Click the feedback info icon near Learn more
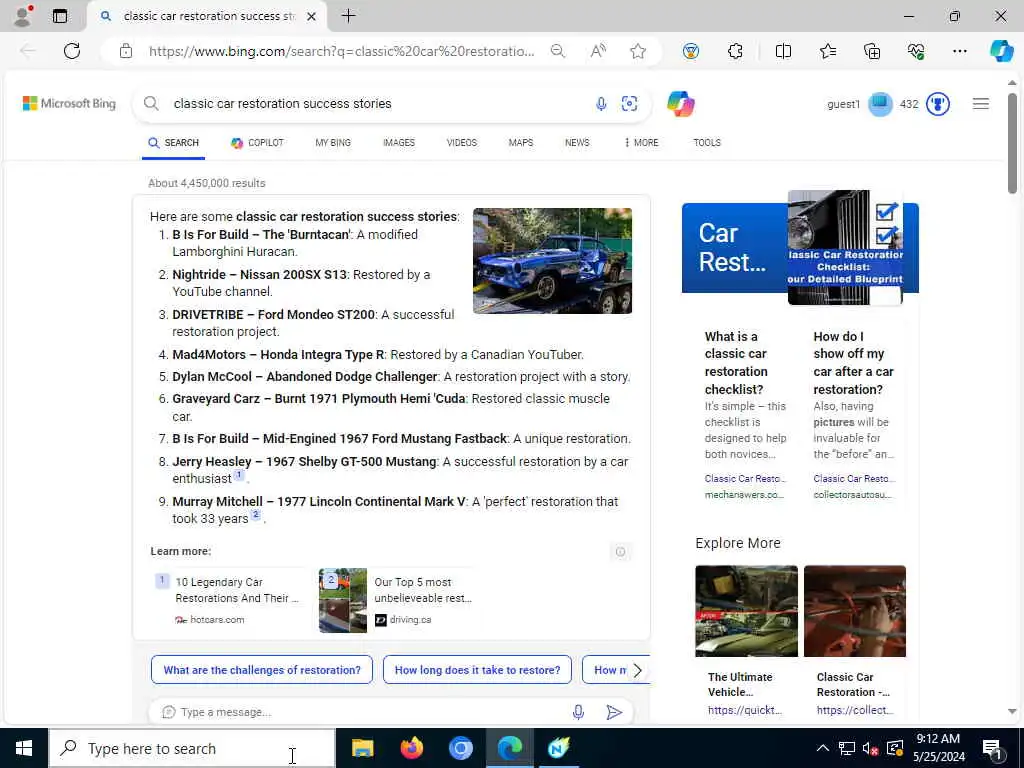 click(620, 552)
